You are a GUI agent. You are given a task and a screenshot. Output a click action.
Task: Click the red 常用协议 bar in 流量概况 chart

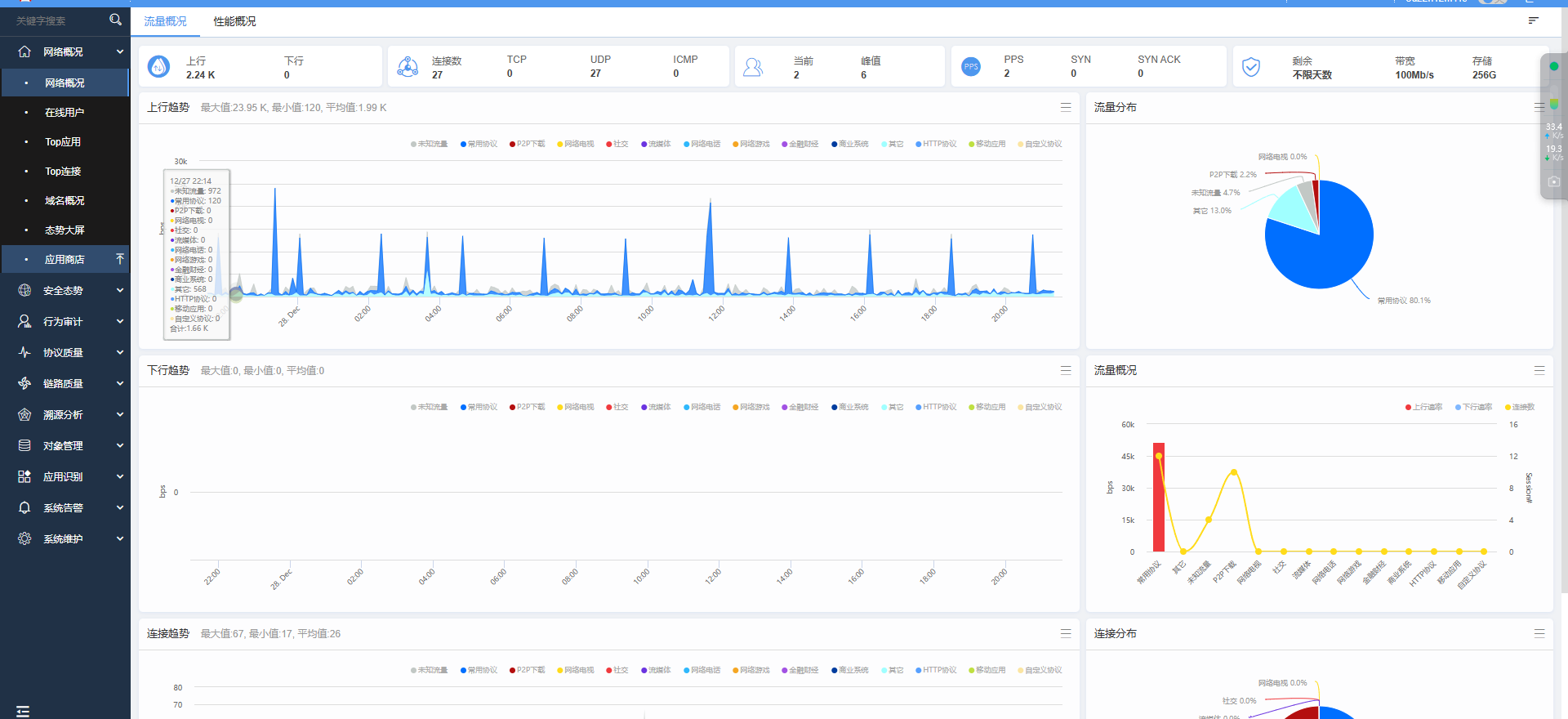1159,498
